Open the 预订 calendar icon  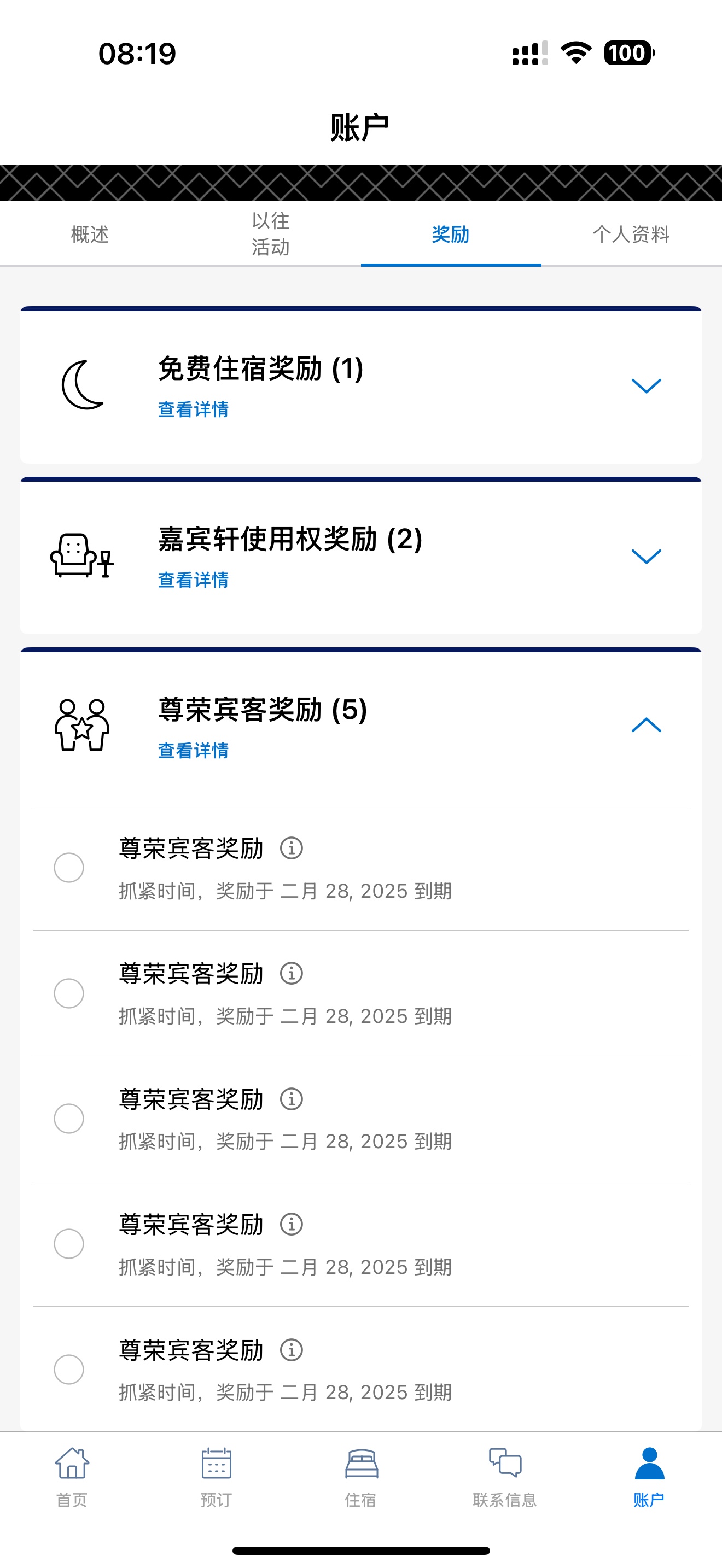[x=216, y=1464]
